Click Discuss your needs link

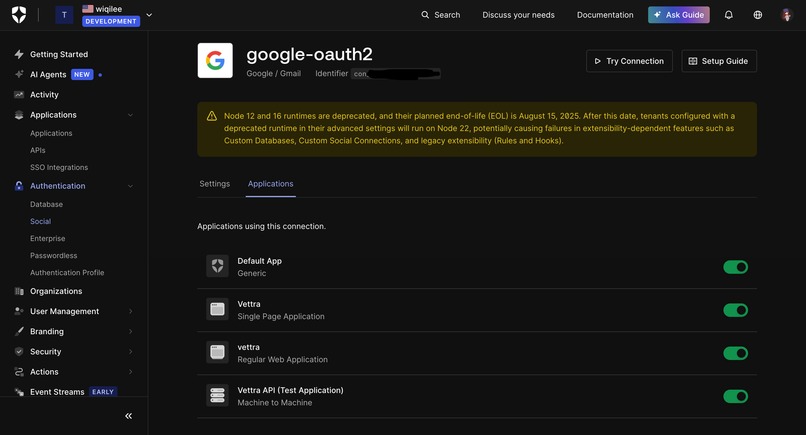coord(518,15)
